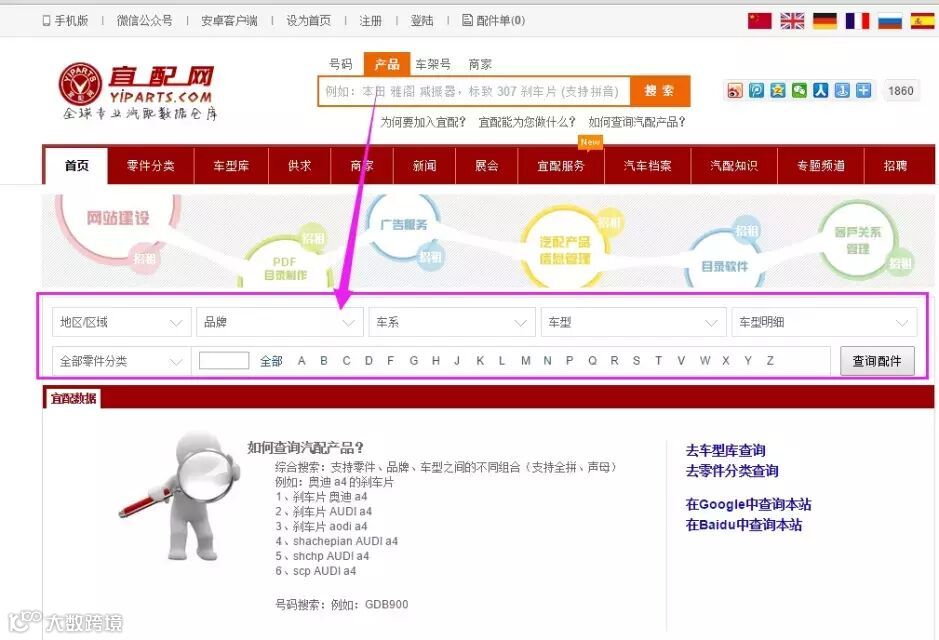Select the 宜配数据 tab
Image resolution: width=939 pixels, height=640 pixels.
73,398
